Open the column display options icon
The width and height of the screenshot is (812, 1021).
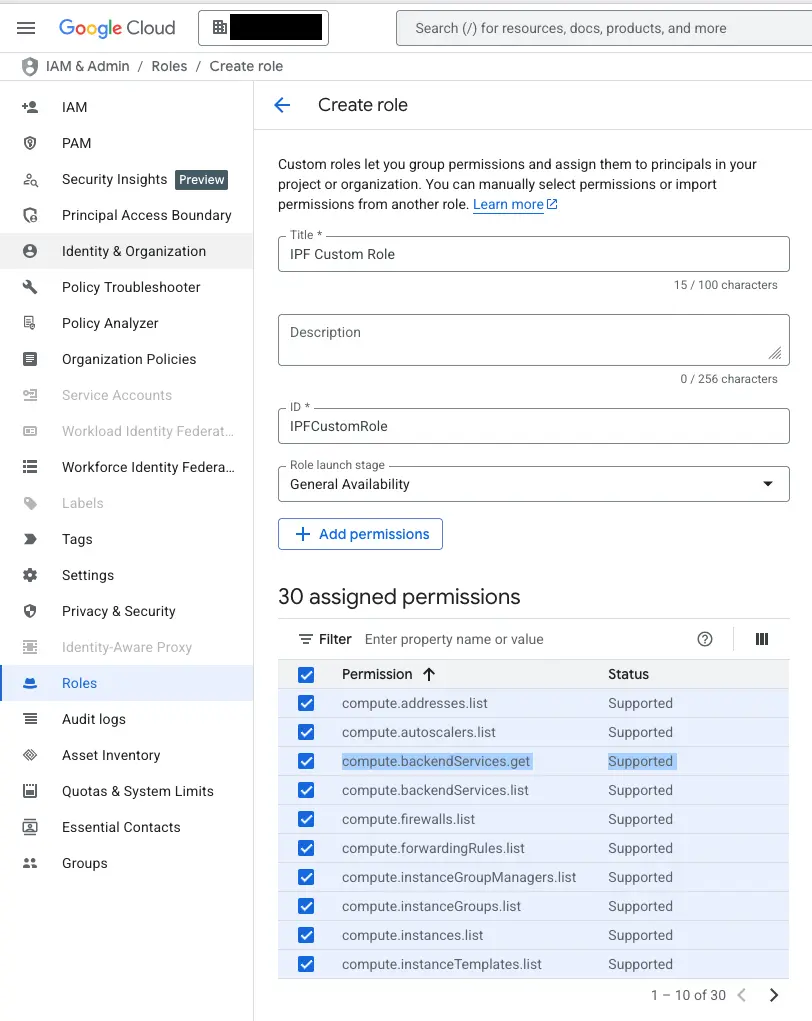(762, 639)
